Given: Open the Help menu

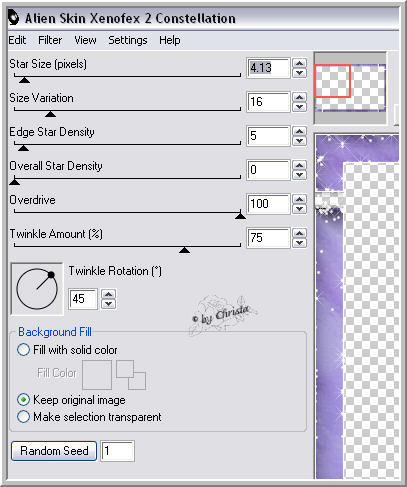Looking at the screenshot, I should [170, 40].
